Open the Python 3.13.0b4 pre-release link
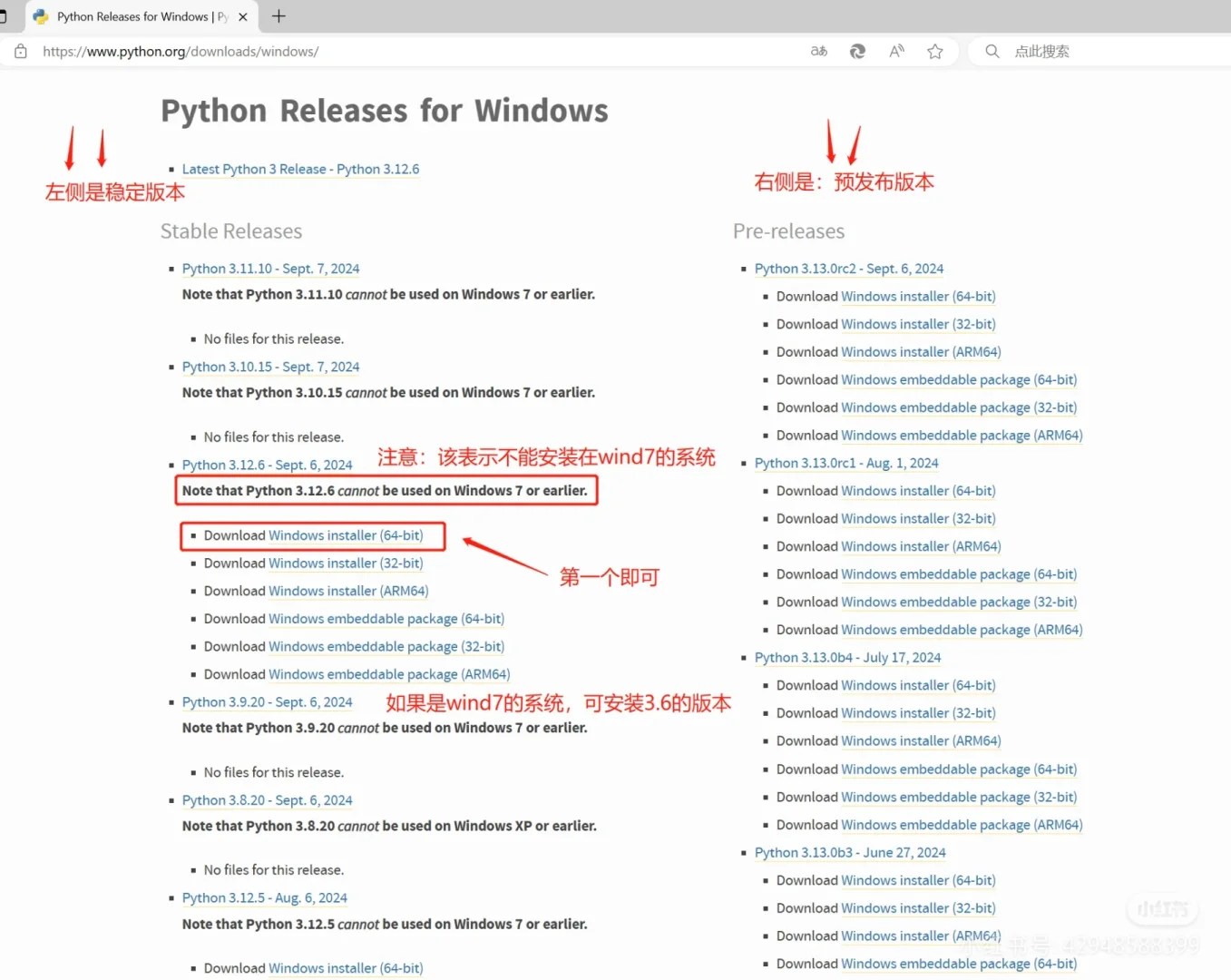This screenshot has height=980, width=1231. point(847,657)
